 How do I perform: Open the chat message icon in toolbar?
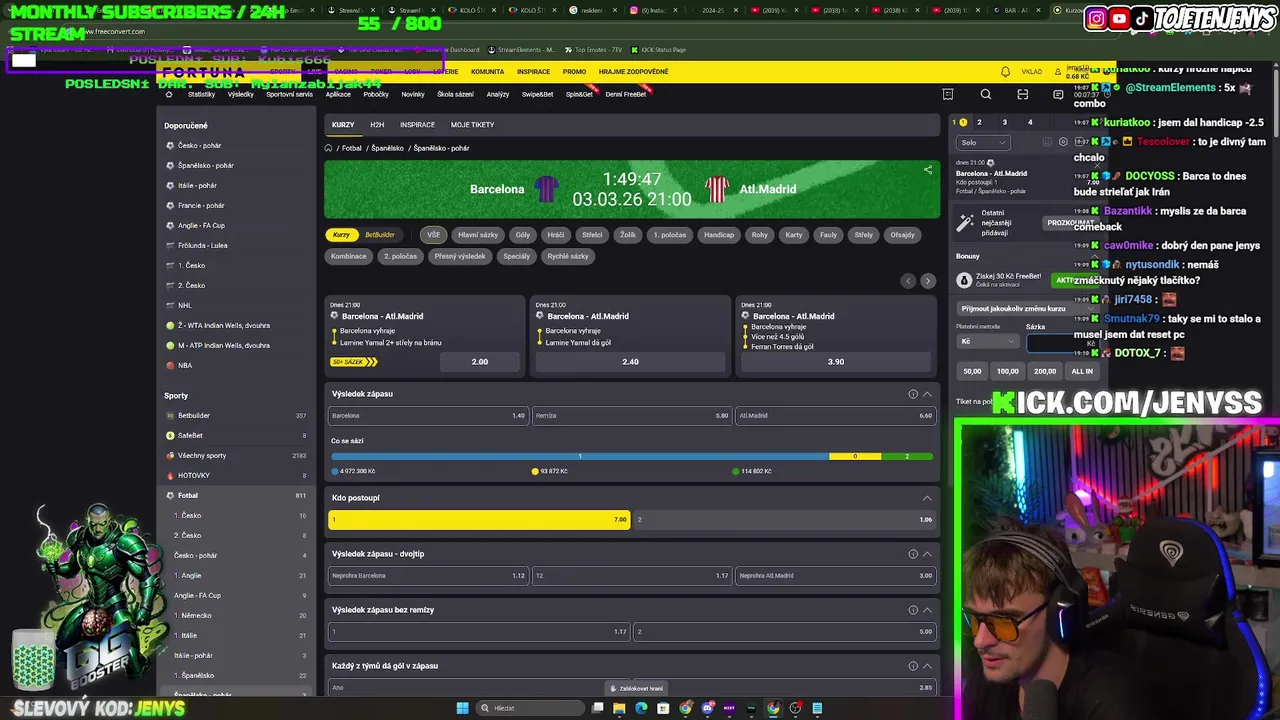pos(1058,94)
